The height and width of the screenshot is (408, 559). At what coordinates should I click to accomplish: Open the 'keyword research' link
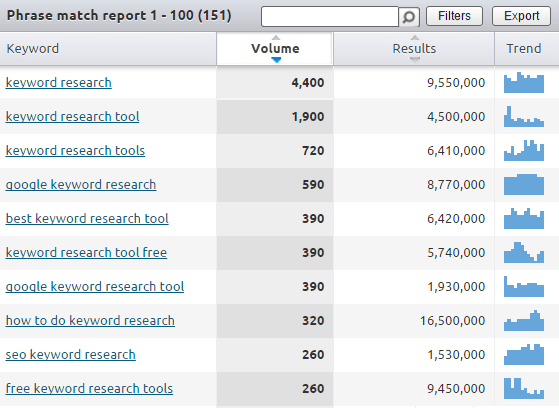coord(58,83)
